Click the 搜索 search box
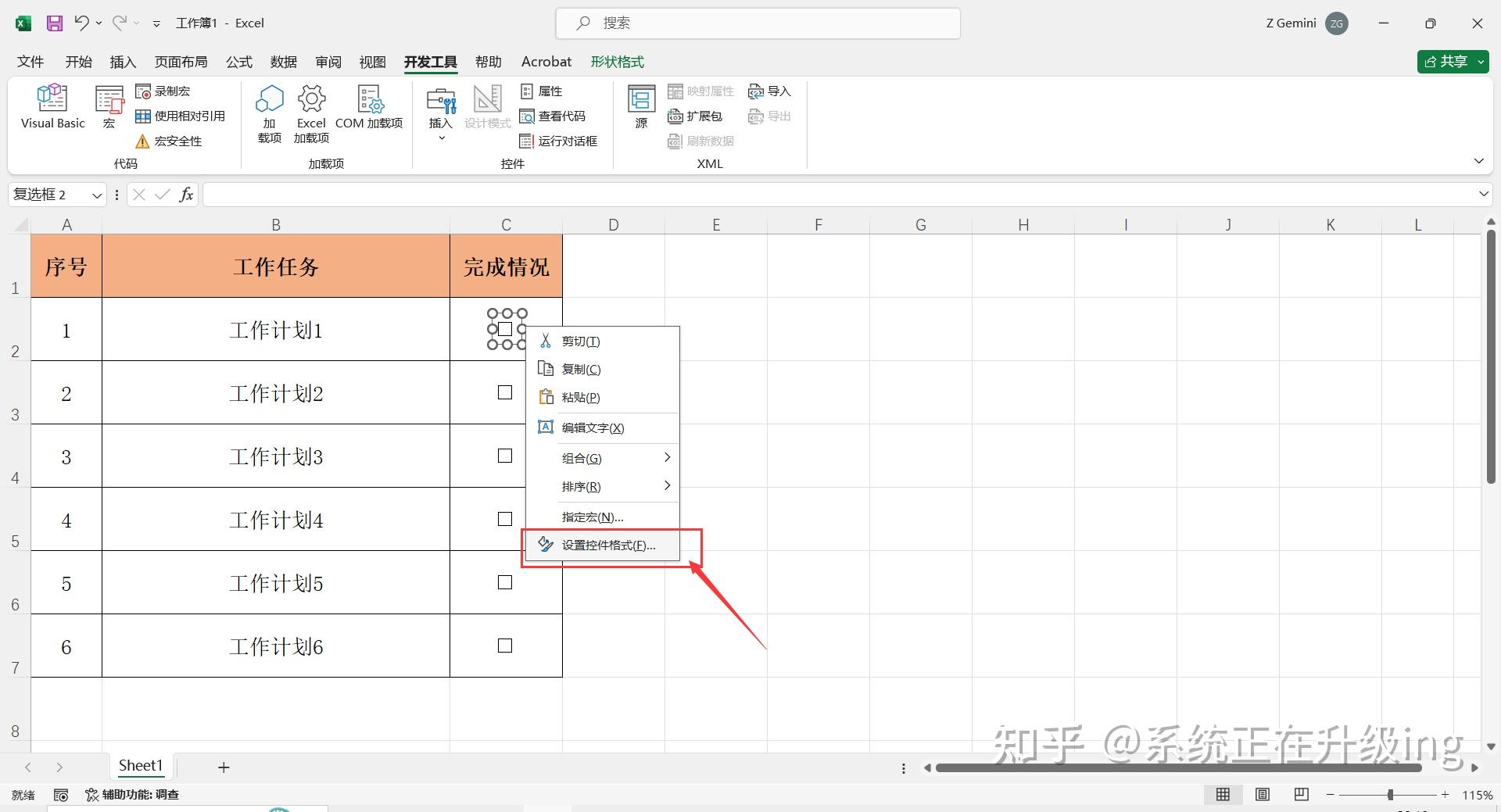The width and height of the screenshot is (1501, 812). pos(758,23)
